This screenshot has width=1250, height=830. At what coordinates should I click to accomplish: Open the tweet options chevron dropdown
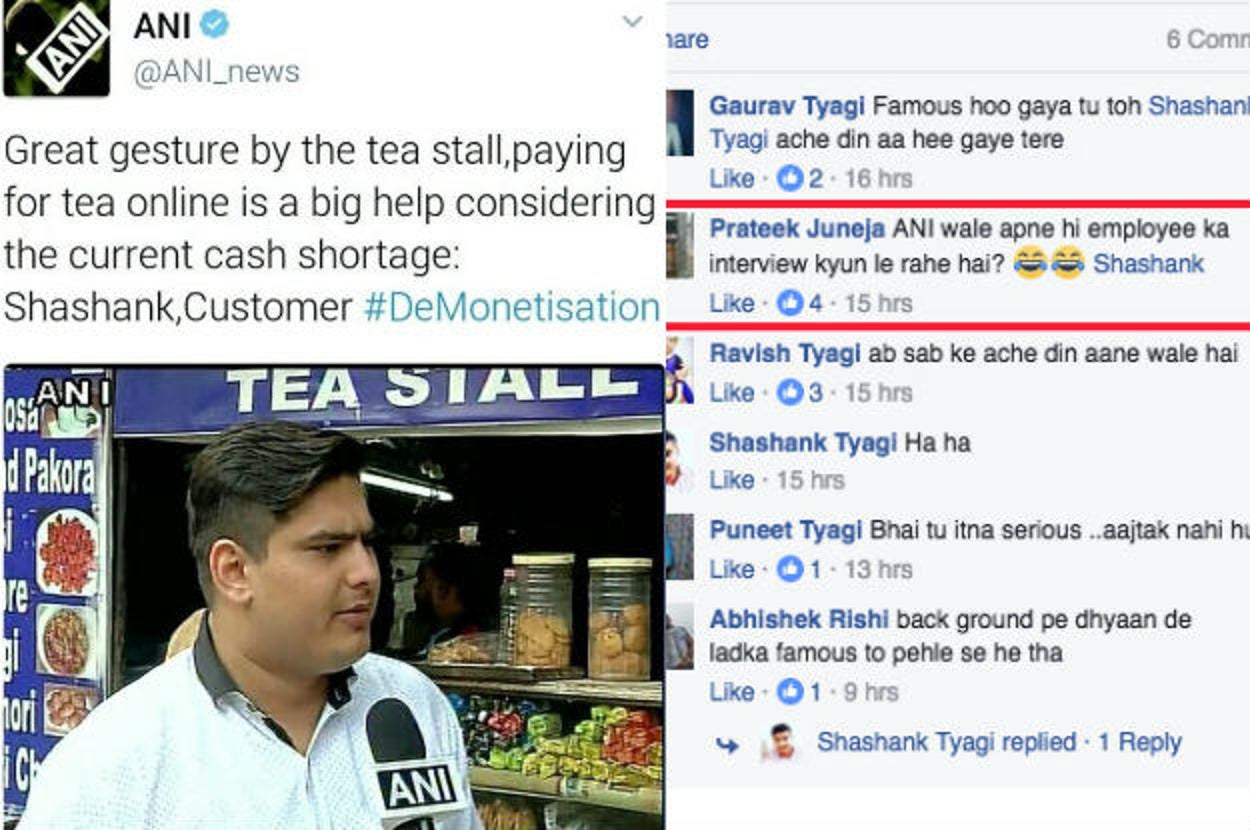[x=632, y=22]
